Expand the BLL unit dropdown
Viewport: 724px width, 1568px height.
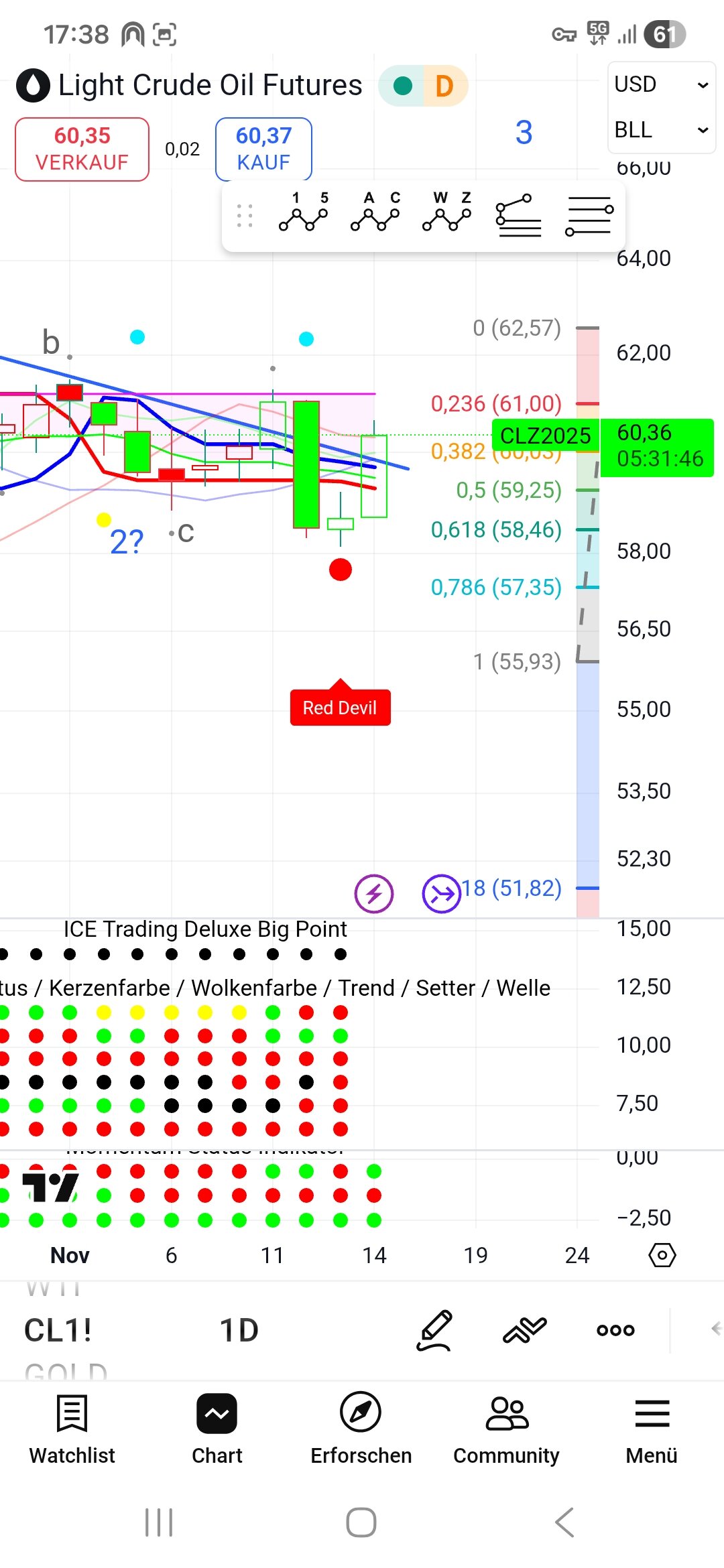[661, 130]
